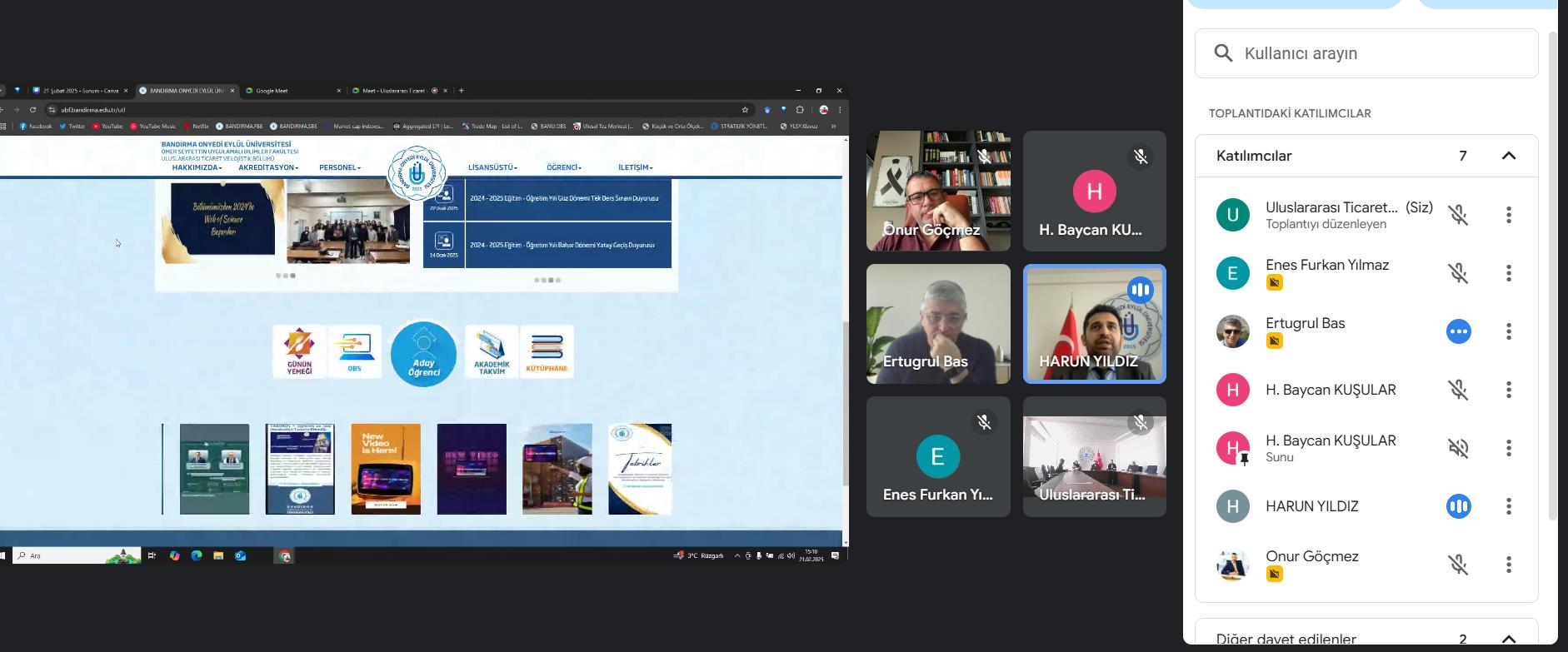Open more options for Enes Furkan Yılmaz

pos(1509,273)
